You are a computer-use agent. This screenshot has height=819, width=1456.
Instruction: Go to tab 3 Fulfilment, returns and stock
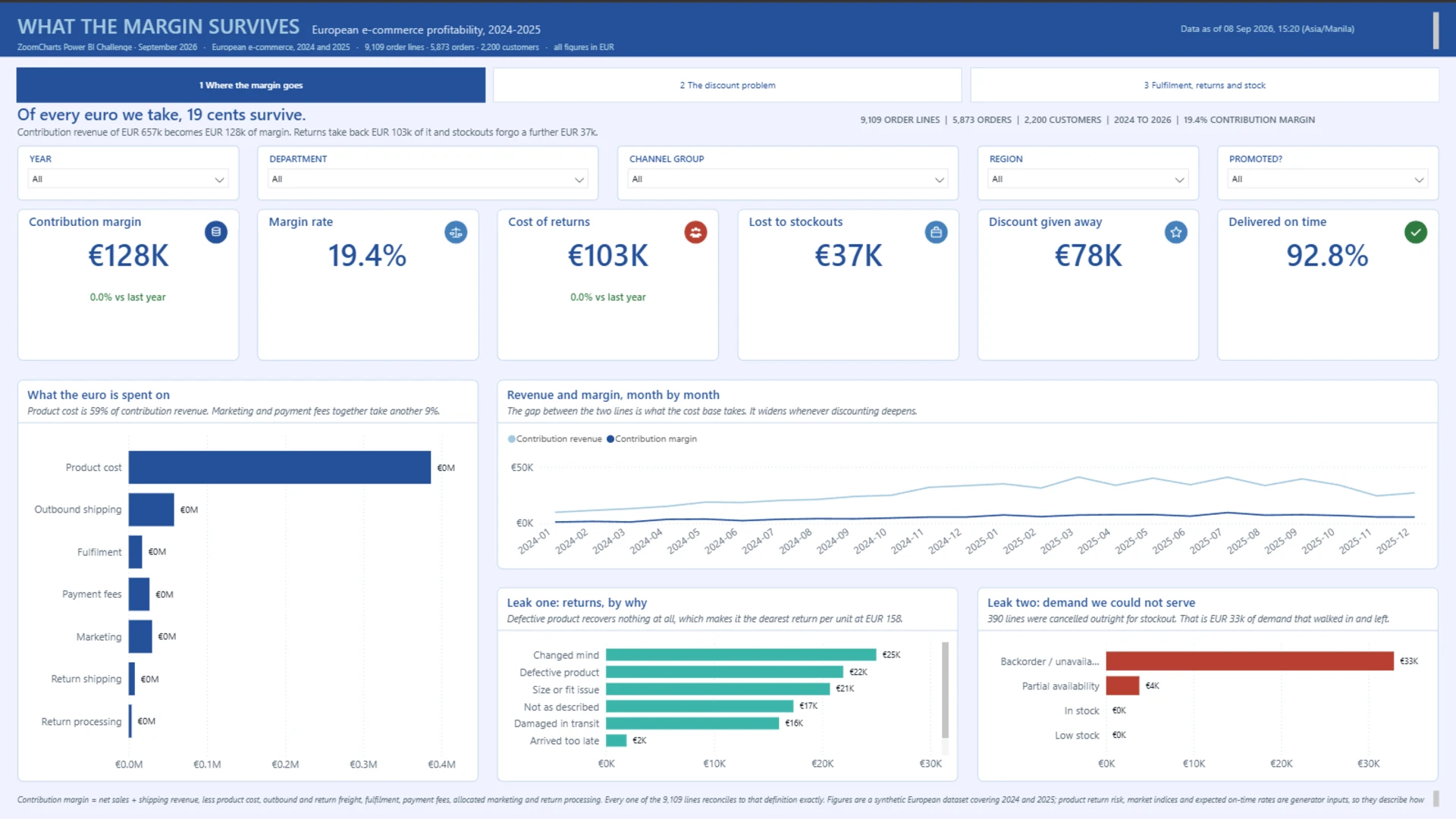(1204, 85)
